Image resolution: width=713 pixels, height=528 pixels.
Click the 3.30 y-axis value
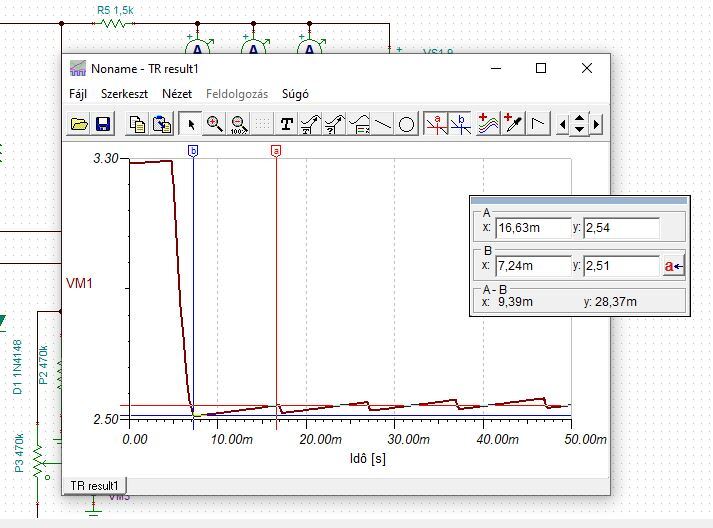coord(105,158)
